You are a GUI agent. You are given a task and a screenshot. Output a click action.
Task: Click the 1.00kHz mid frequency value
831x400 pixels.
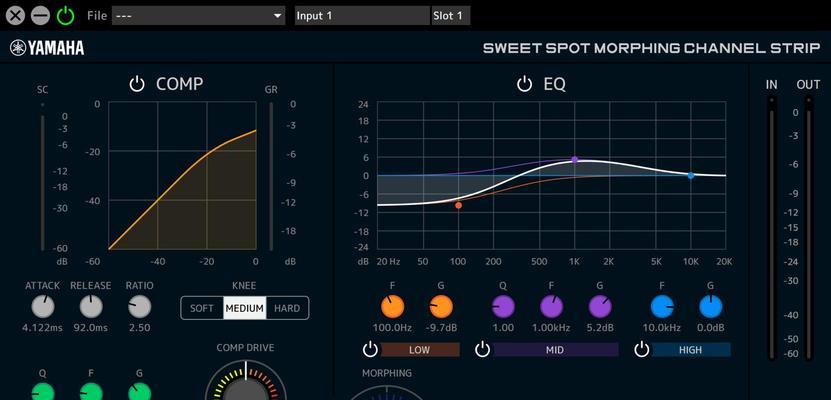coord(552,328)
